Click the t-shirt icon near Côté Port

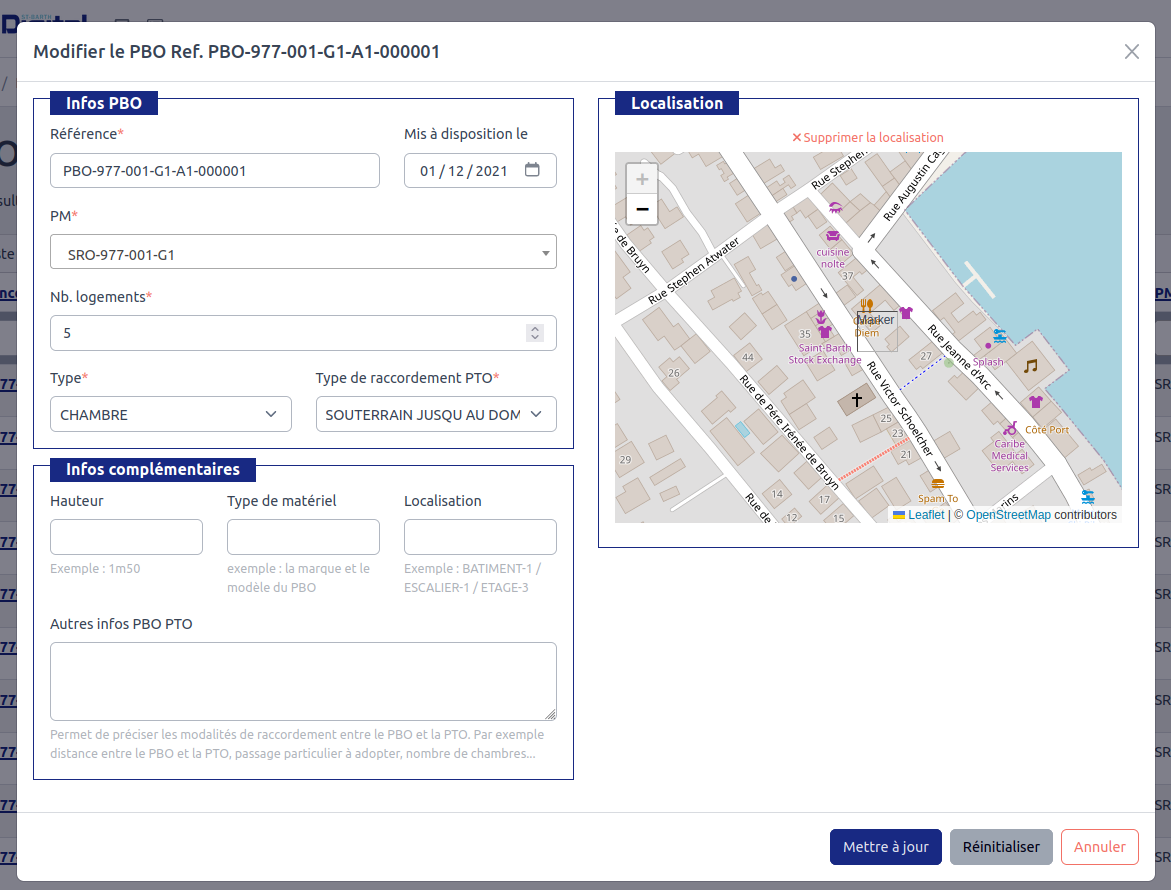pyautogui.click(x=1036, y=400)
